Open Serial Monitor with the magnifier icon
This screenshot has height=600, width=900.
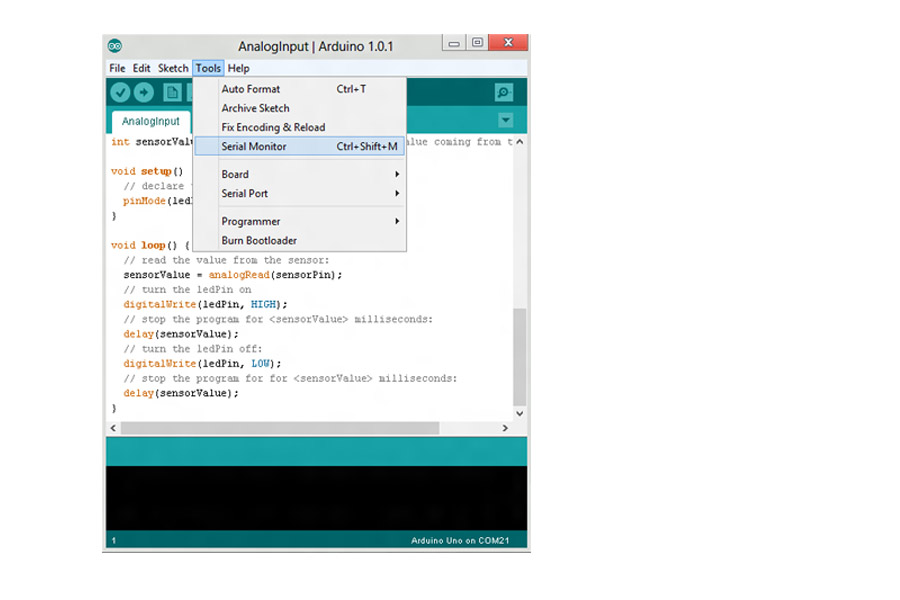pos(504,93)
